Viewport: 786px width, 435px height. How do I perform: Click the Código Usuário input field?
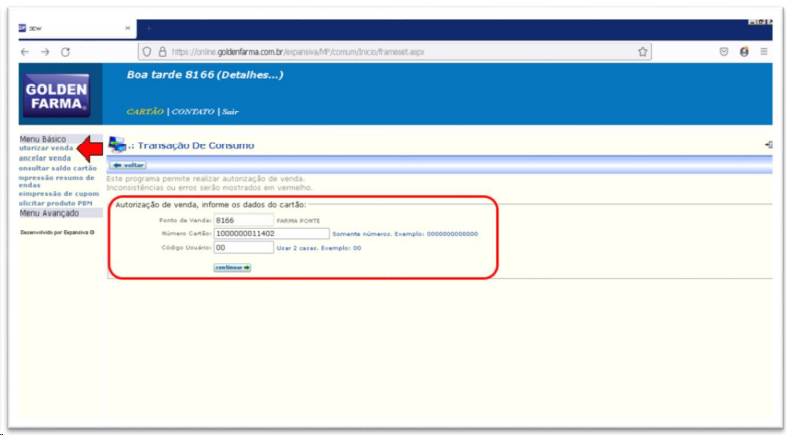click(244, 248)
